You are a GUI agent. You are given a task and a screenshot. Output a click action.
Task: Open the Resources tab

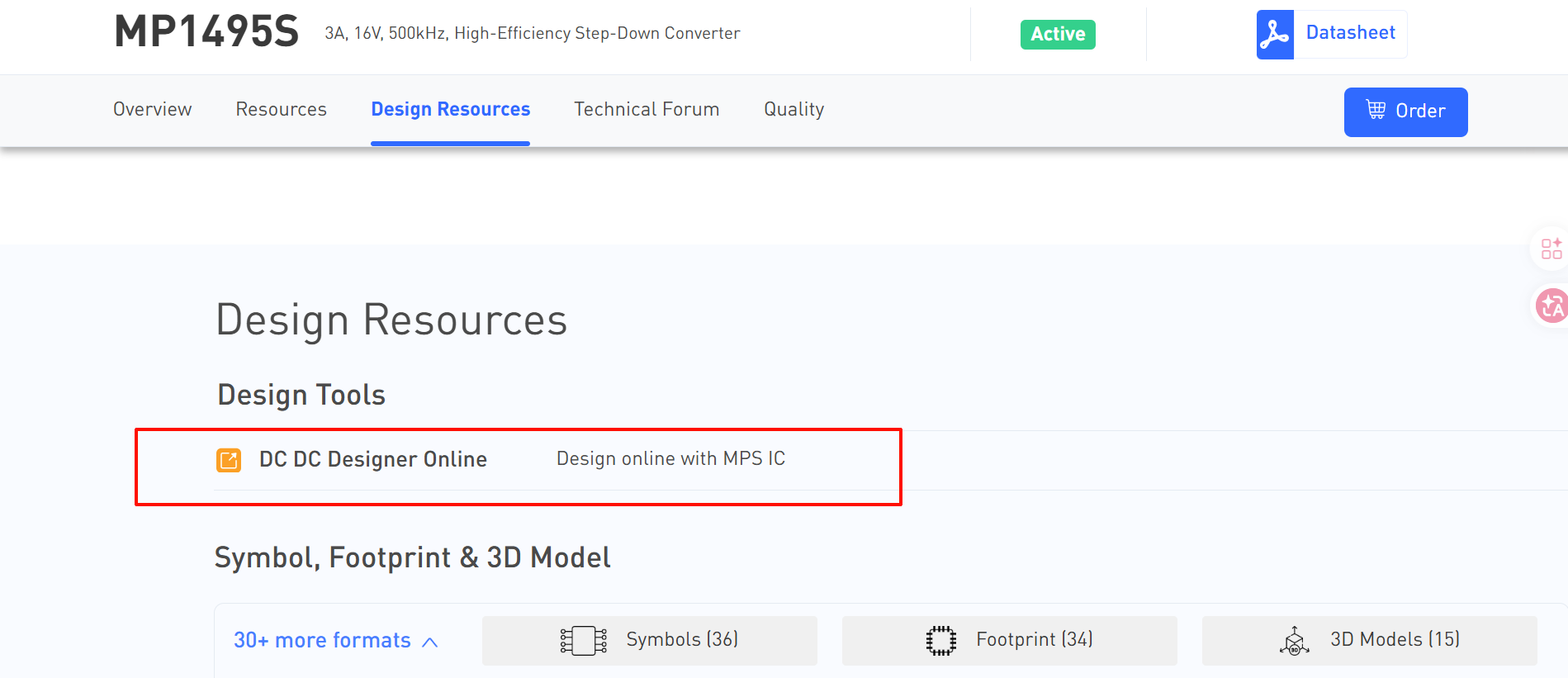click(281, 110)
